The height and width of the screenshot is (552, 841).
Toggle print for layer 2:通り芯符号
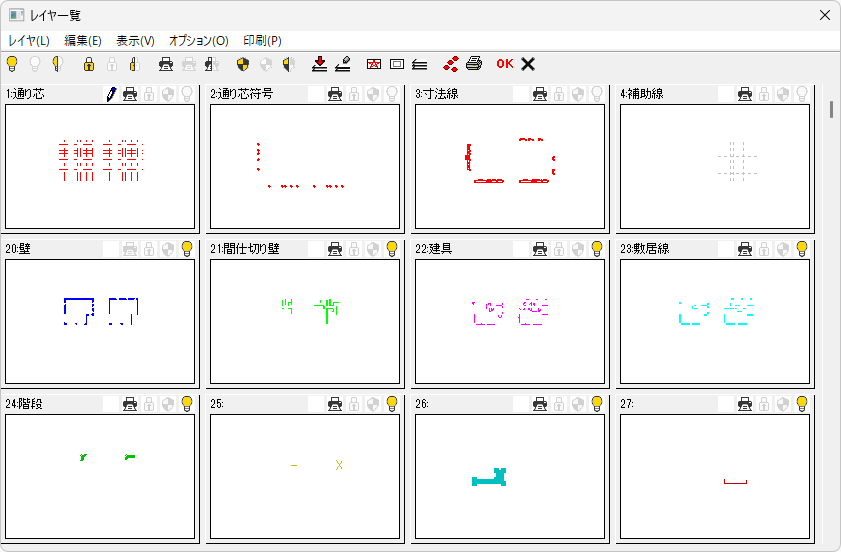pos(335,94)
